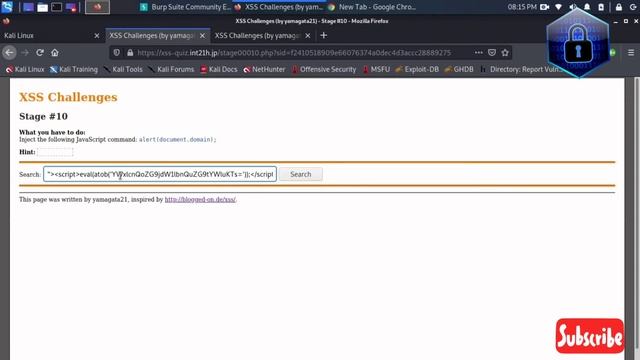Open the Directory: Report Vuln bookmark
640x360 pixels.
(521, 69)
